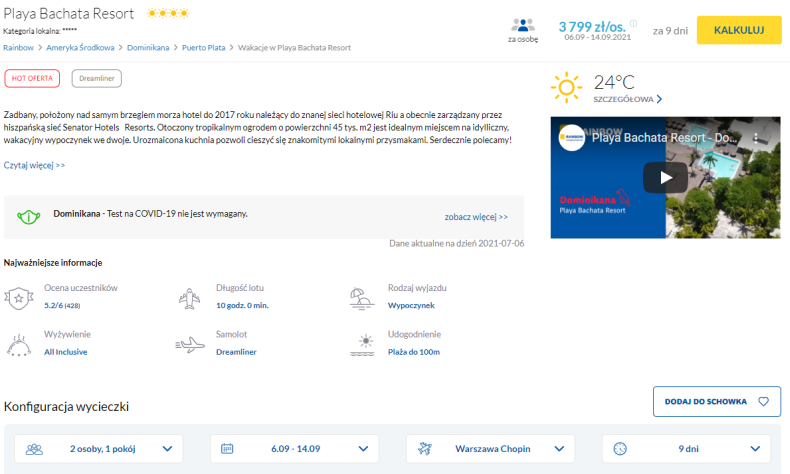
Task: Click the Dreamliner airplane icon
Action: point(190,345)
